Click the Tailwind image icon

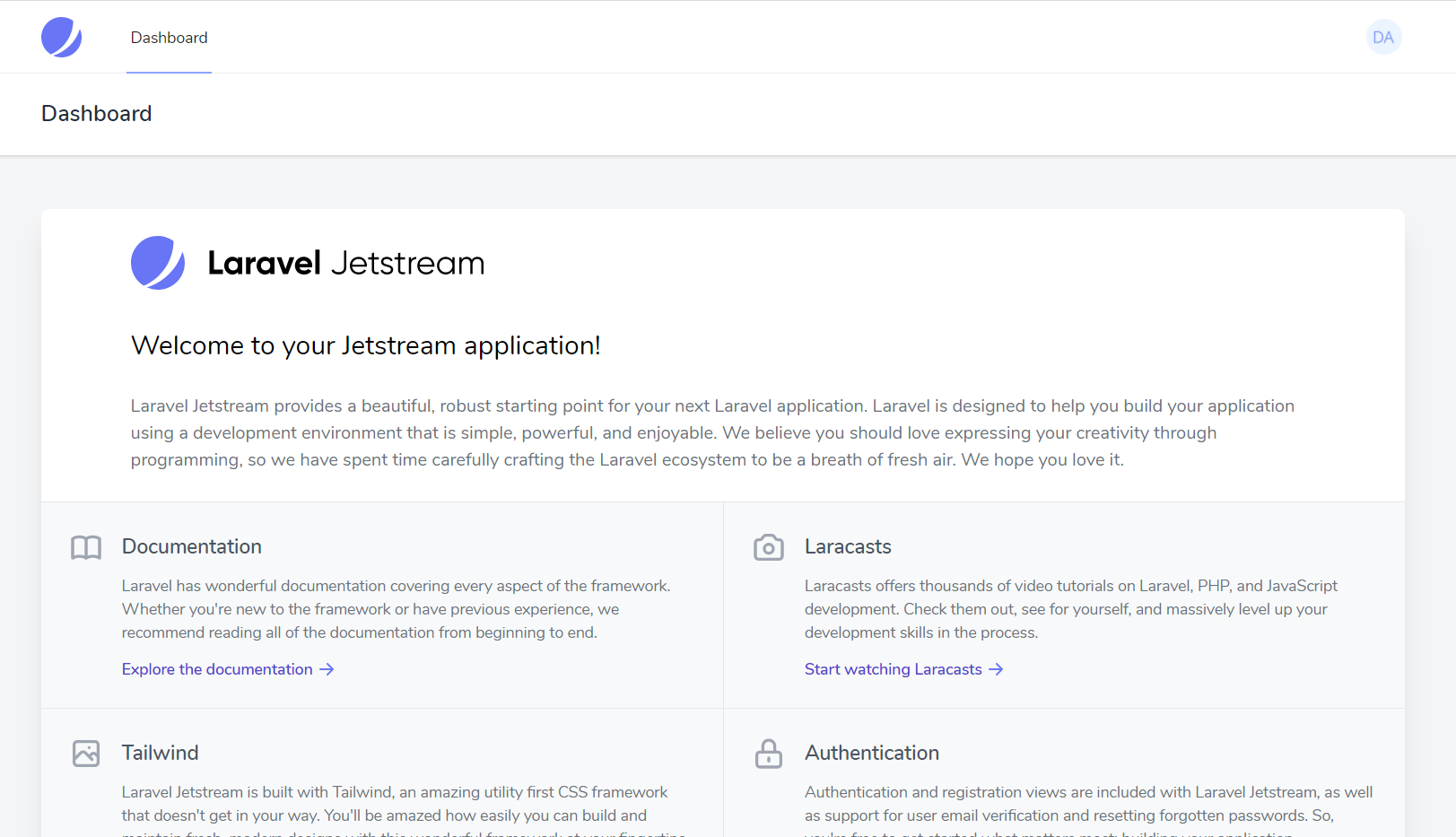pyautogui.click(x=86, y=754)
